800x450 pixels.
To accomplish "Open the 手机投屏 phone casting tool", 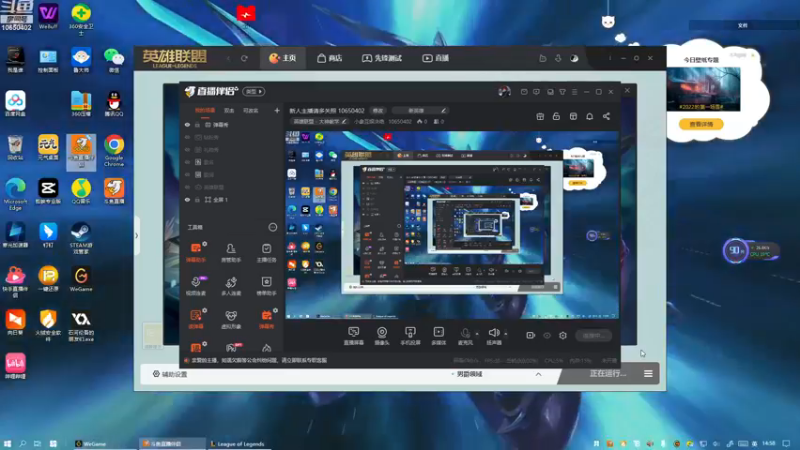I will click(409, 334).
